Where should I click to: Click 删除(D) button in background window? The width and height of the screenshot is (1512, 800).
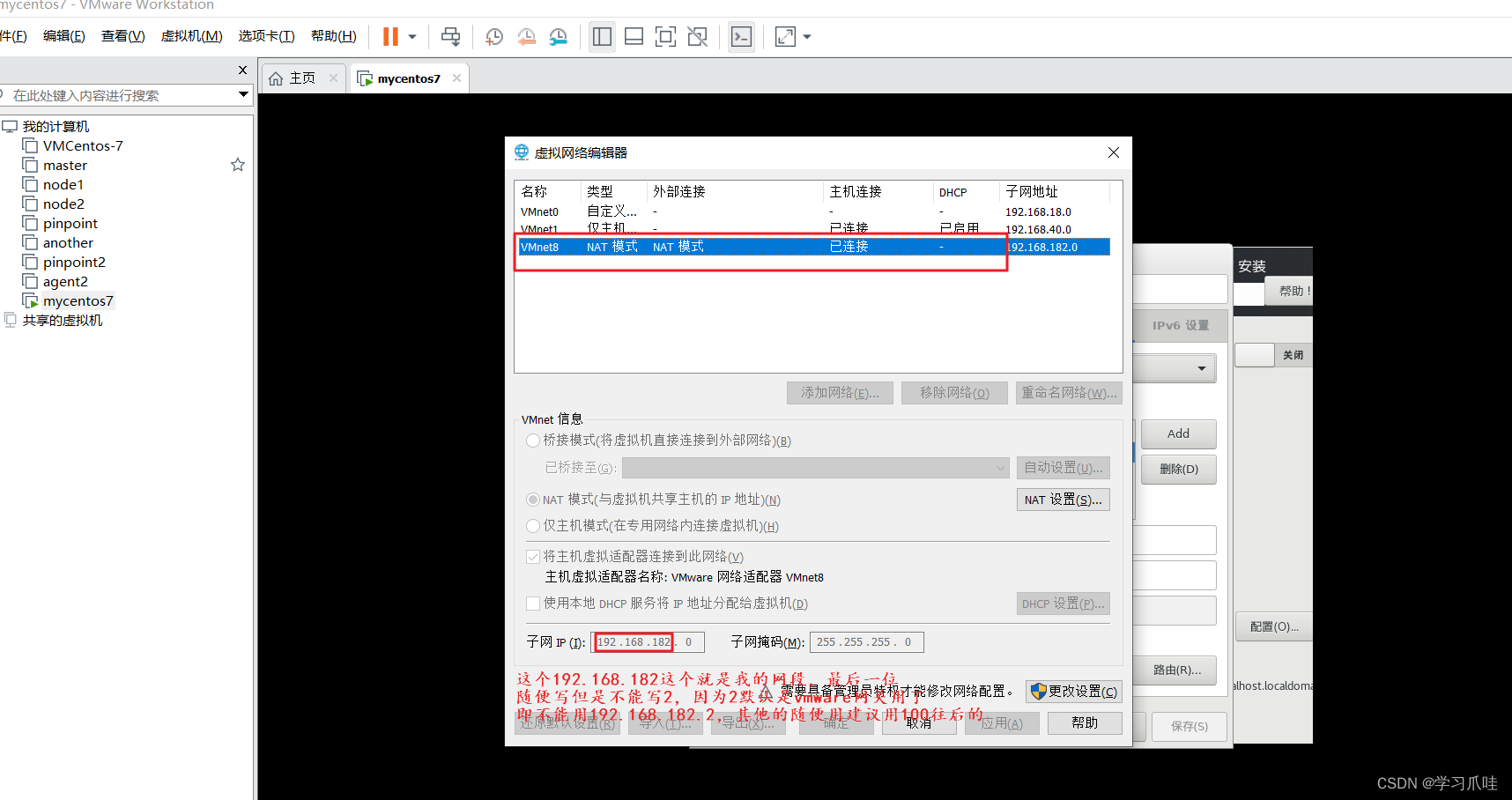(x=1178, y=469)
